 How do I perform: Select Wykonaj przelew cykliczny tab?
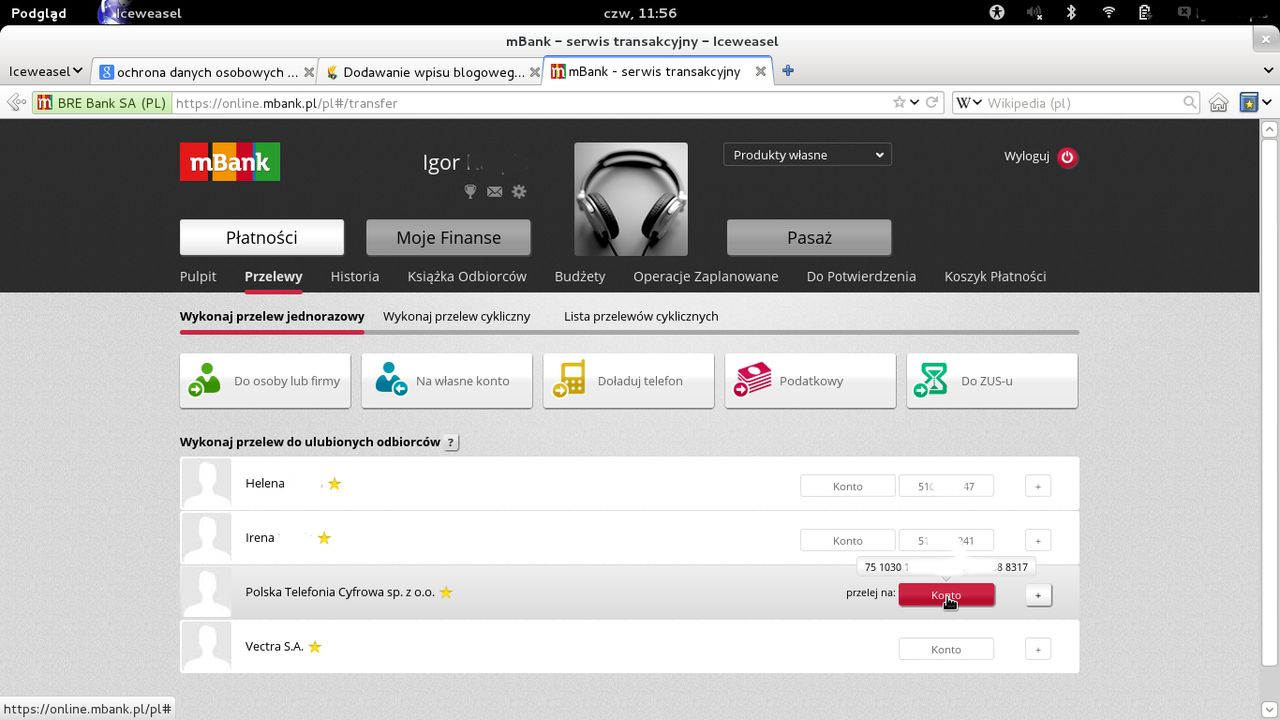(456, 316)
